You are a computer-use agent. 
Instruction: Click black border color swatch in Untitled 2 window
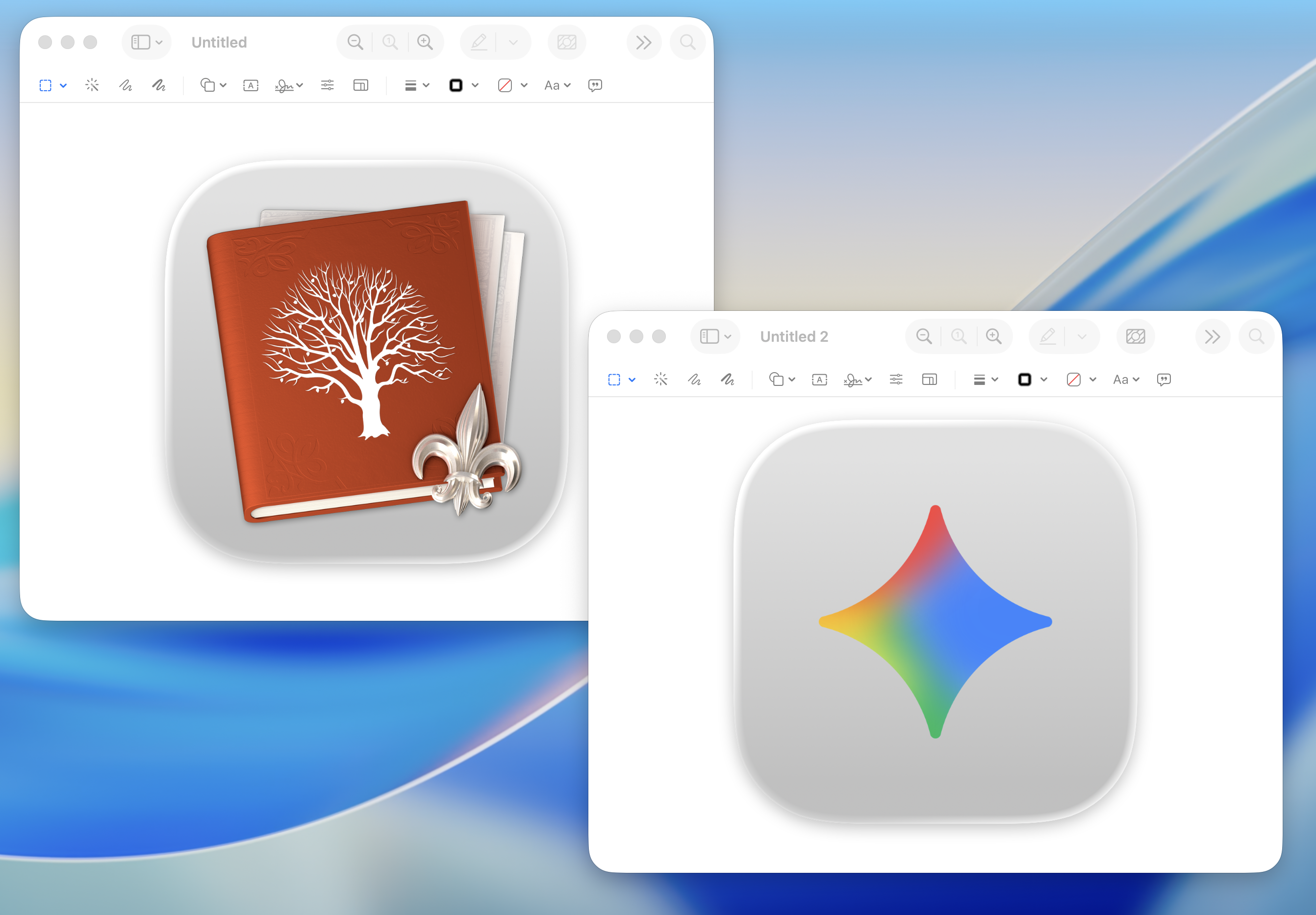(x=1024, y=380)
